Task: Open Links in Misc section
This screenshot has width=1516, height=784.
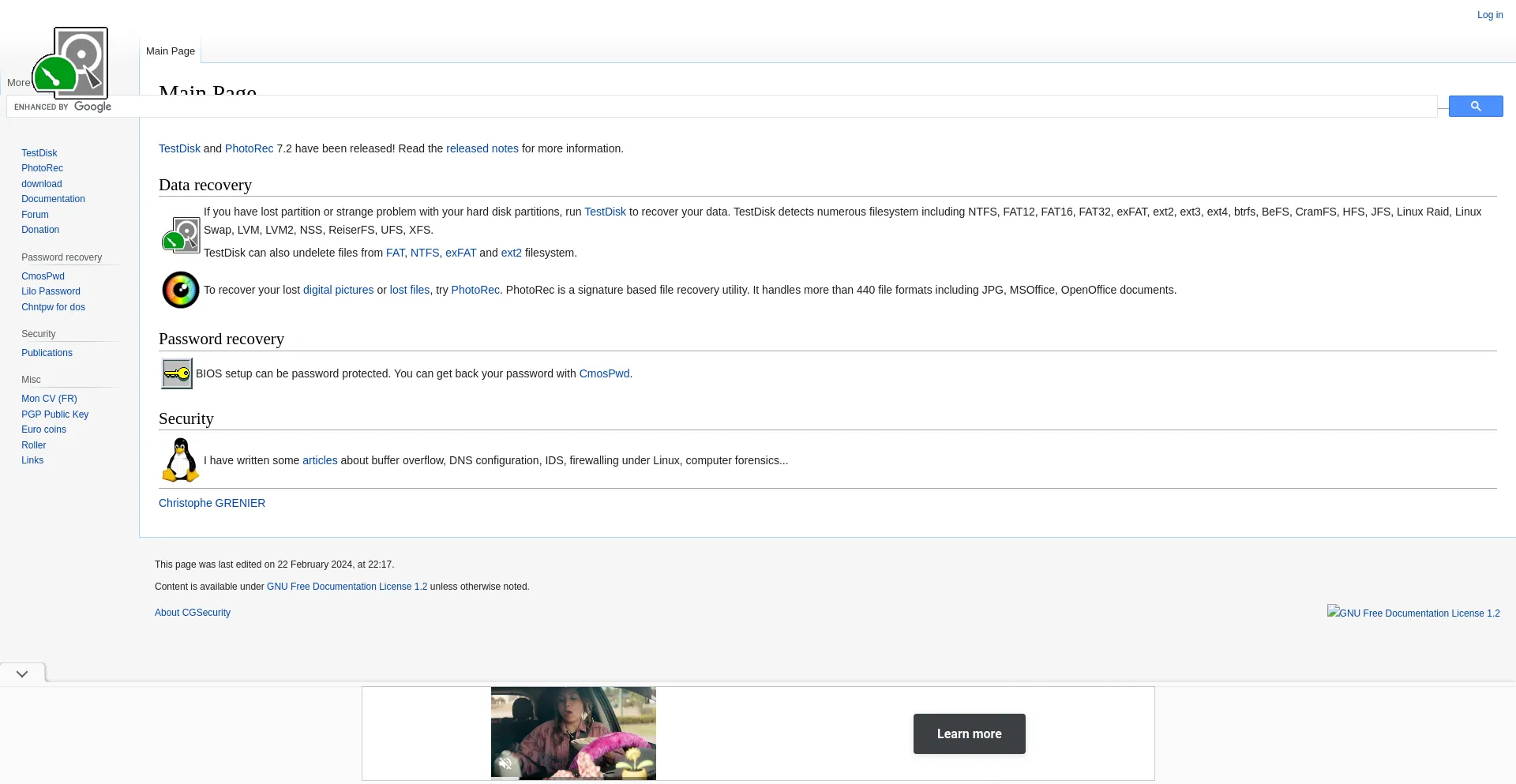Action: tap(32, 460)
